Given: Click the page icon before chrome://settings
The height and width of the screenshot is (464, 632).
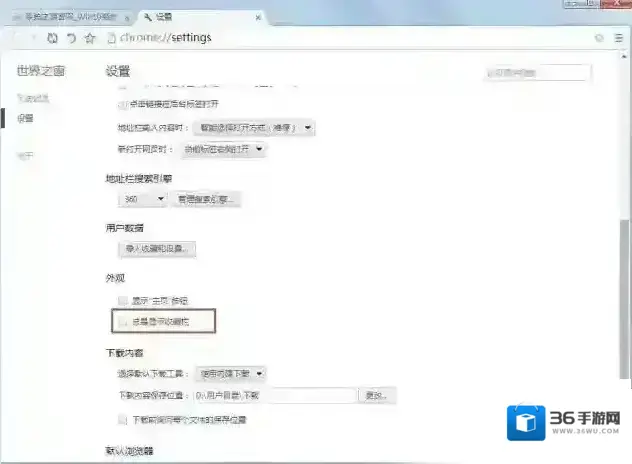Looking at the screenshot, I should pos(112,38).
